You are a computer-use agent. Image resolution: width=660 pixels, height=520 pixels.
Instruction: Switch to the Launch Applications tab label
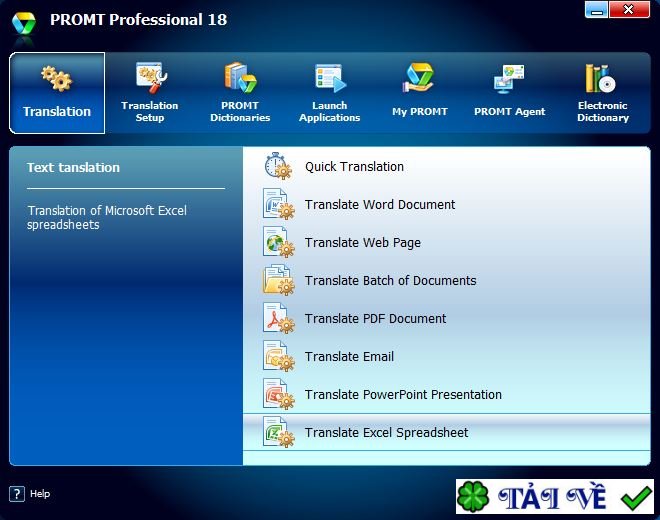[330, 112]
